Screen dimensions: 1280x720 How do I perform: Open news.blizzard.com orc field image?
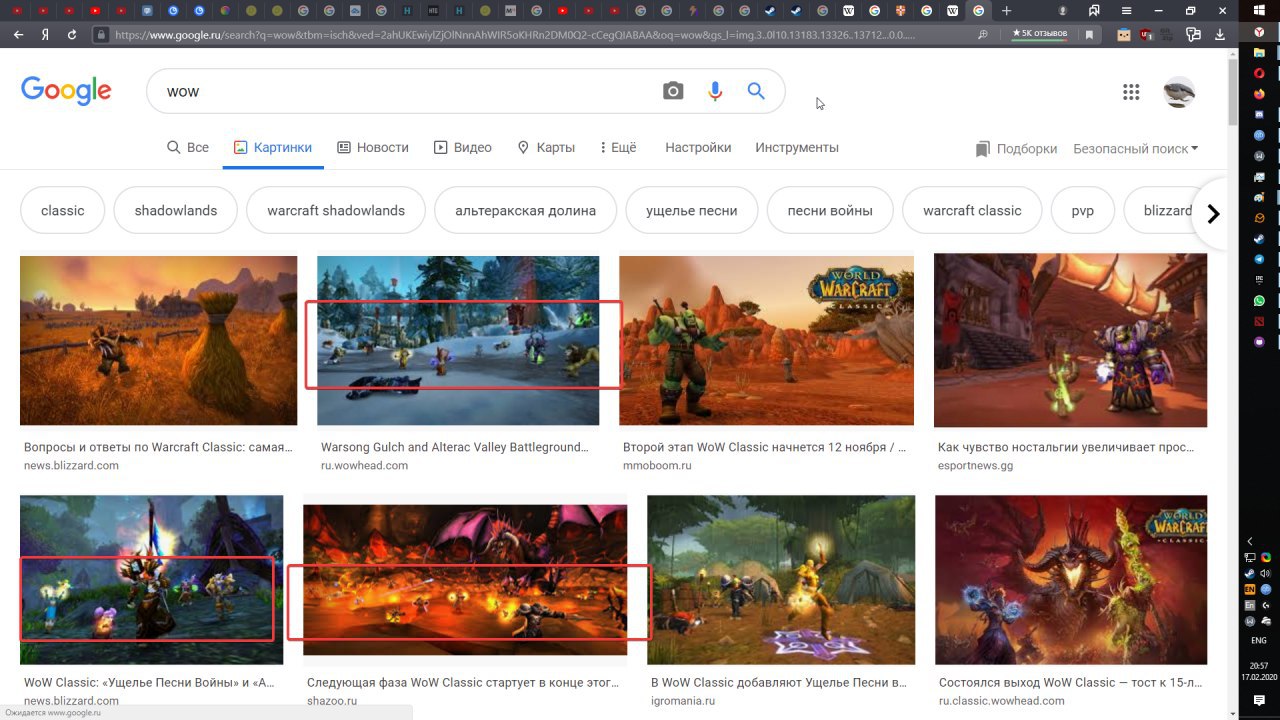[159, 340]
